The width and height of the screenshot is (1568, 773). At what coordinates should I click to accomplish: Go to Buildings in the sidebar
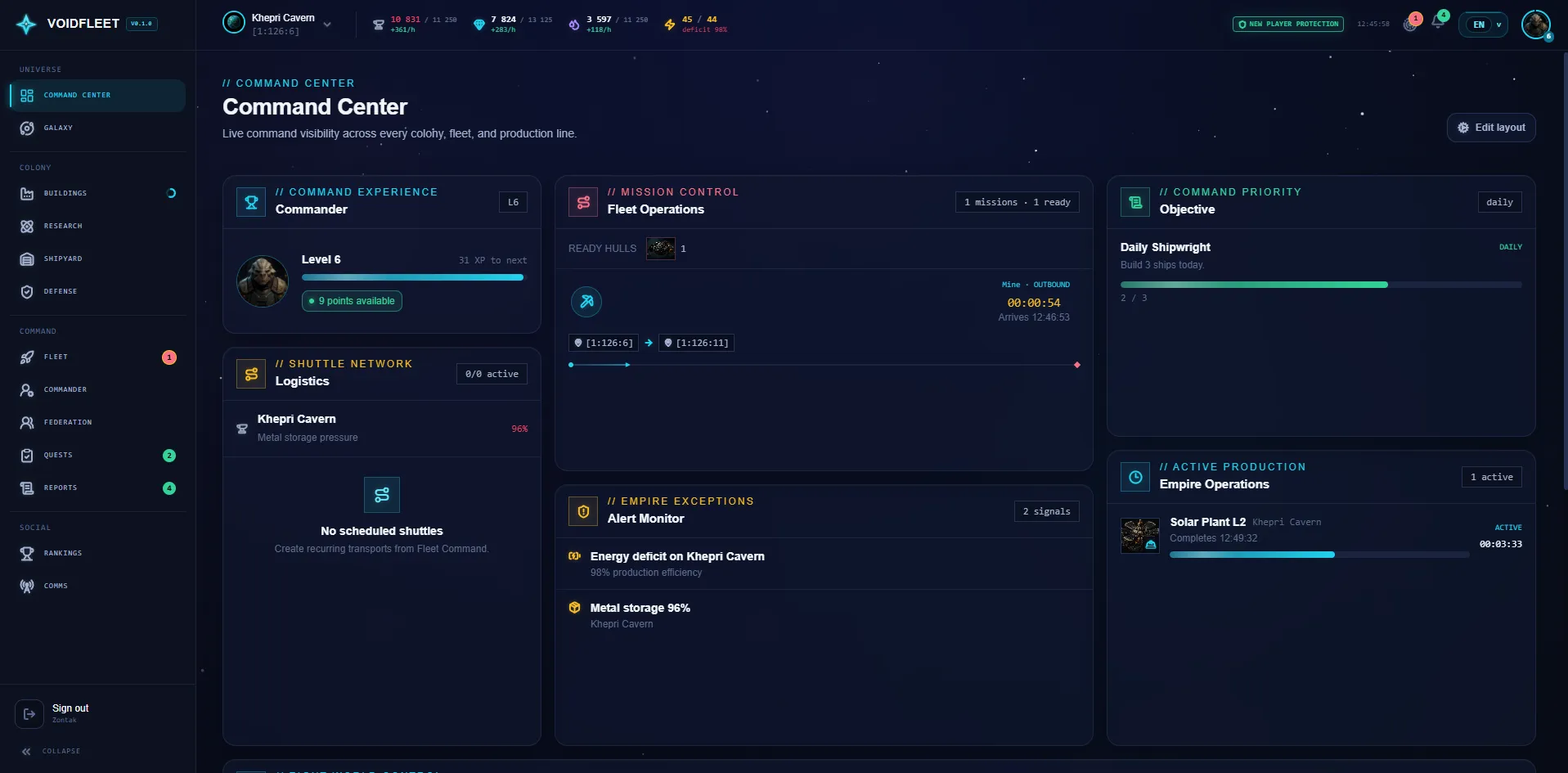point(97,194)
